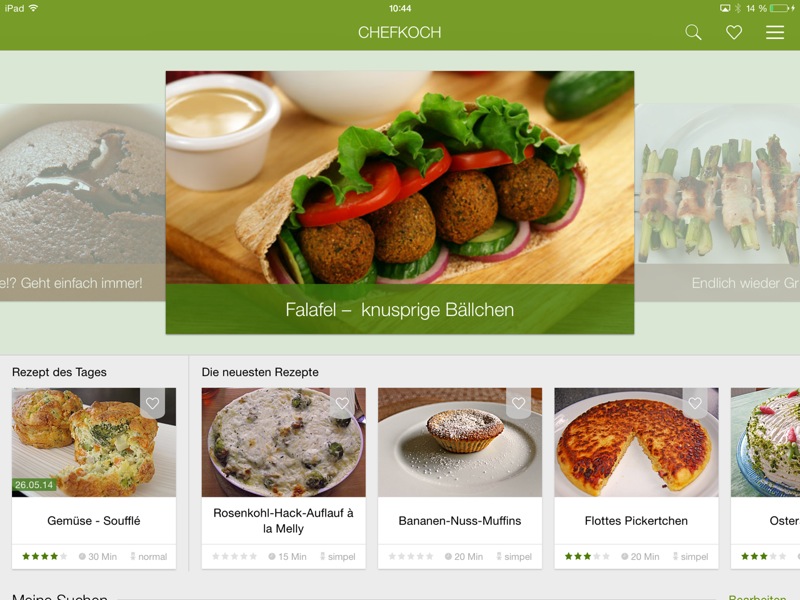
Task: Tap the star rating of Gemüse - Soufflé
Action: point(44,556)
